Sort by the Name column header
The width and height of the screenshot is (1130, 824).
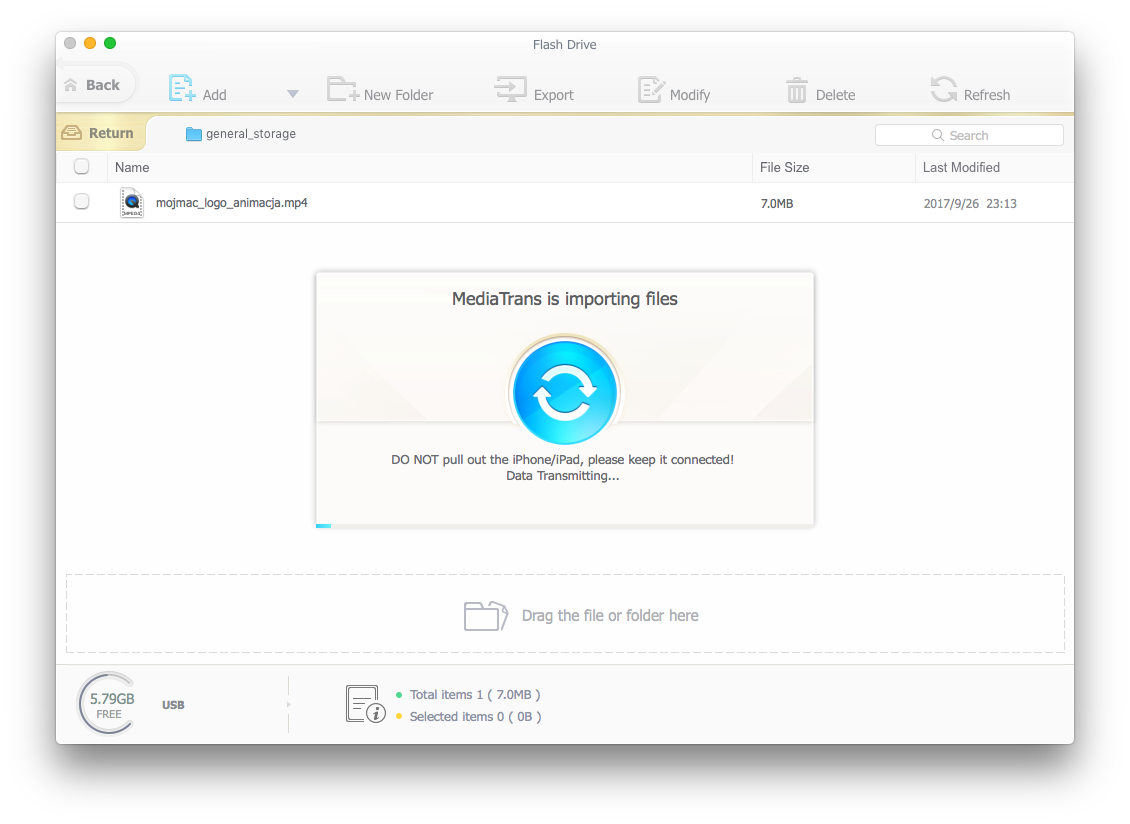132,167
